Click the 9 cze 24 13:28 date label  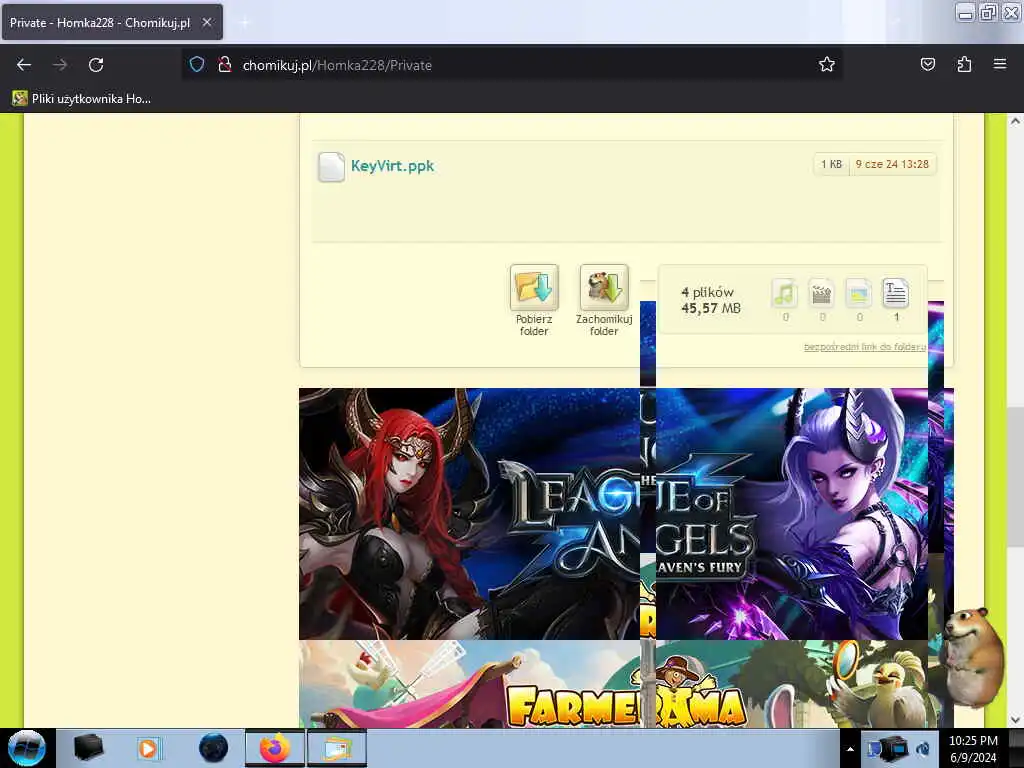[x=892, y=165]
